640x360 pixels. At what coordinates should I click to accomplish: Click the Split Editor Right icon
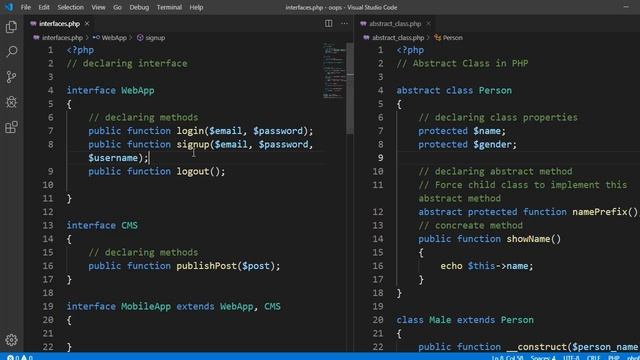tap(328, 24)
